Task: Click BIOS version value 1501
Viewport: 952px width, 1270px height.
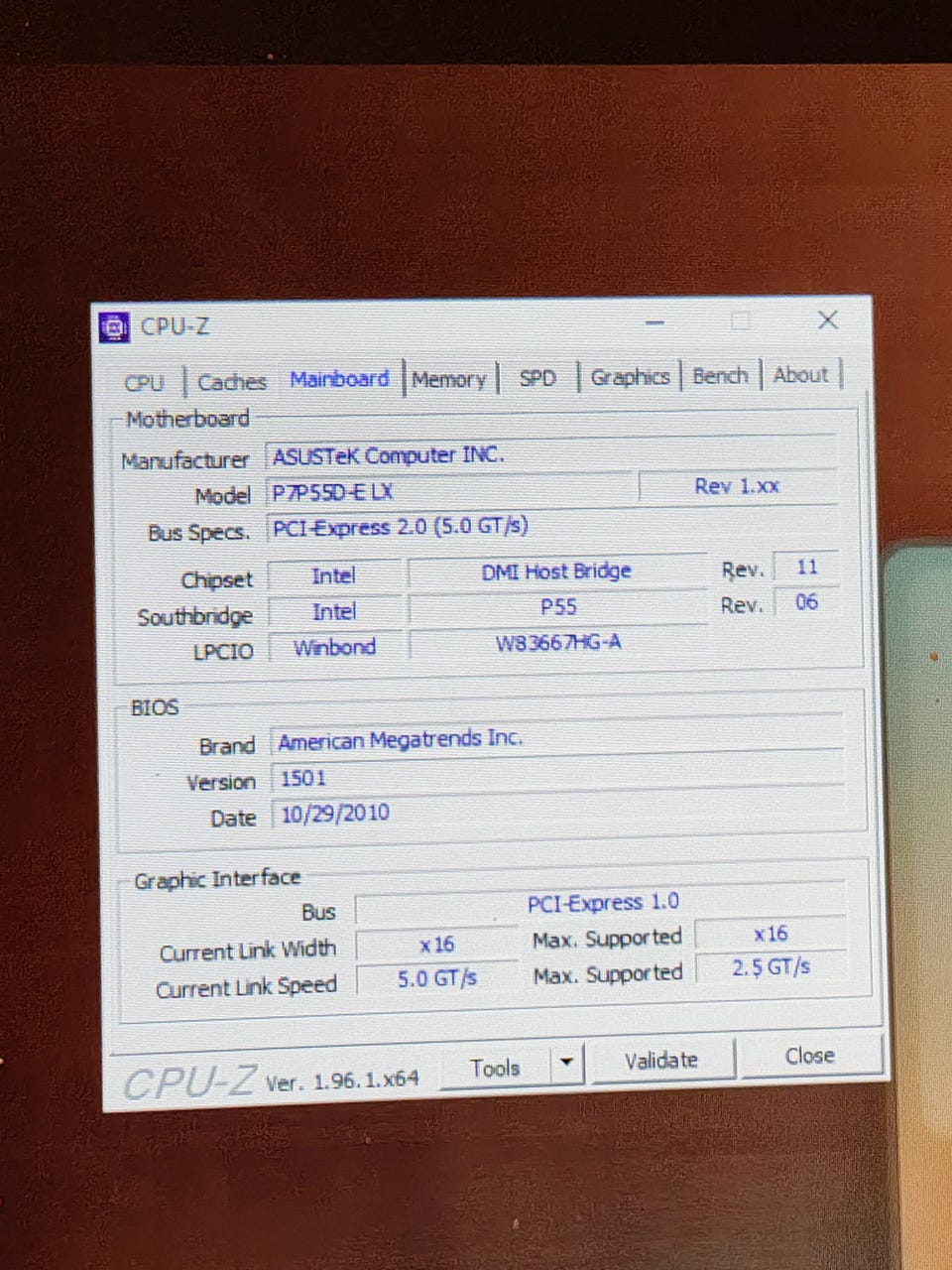Action: [556, 778]
